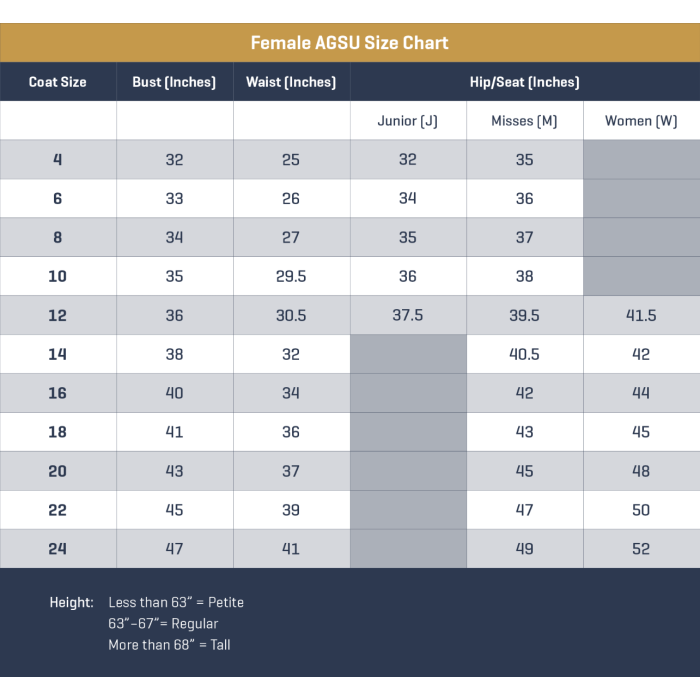Click the More than 68" = Tall note
Image resolution: width=700 pixels, height=700 pixels.
click(169, 645)
